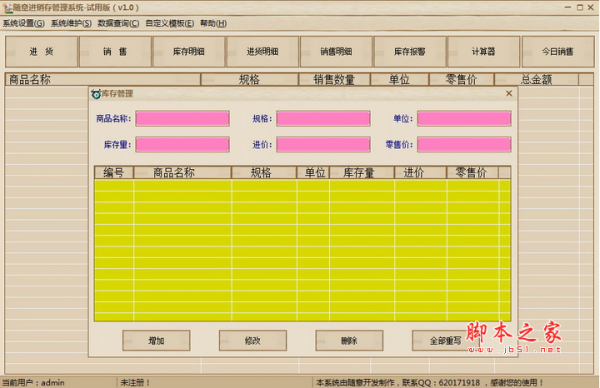Click the 规格 column header in dialog table

point(264,173)
